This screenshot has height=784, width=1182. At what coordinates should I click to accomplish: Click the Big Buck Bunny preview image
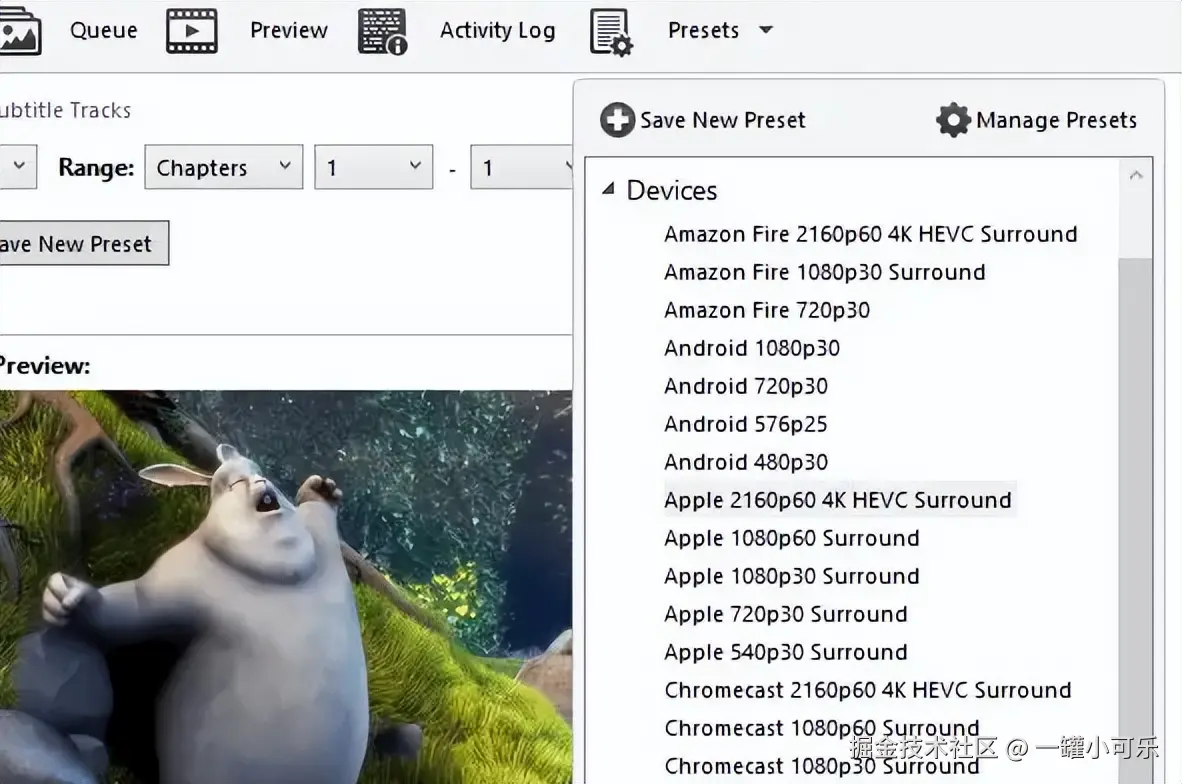(286, 586)
